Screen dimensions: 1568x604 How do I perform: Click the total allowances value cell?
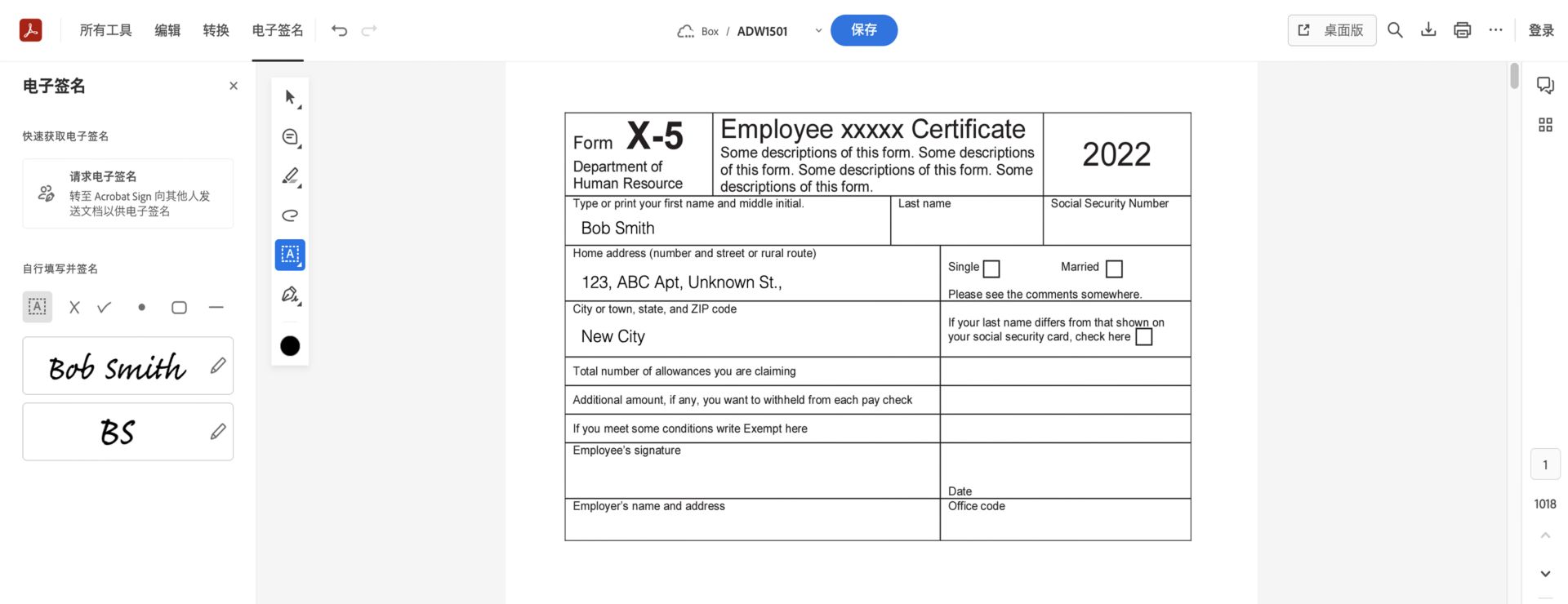pos(1066,371)
